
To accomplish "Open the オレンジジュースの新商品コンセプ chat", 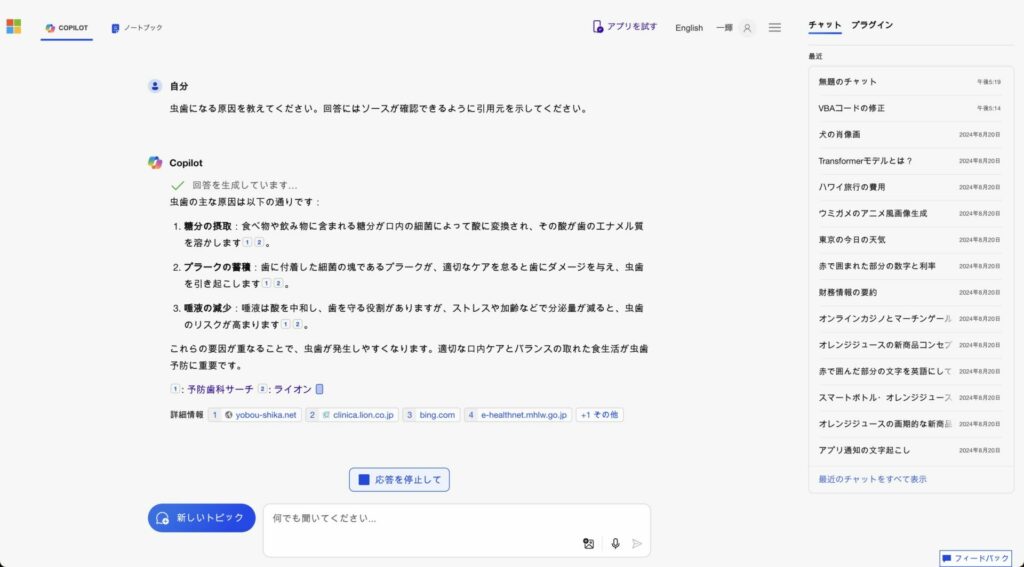I will [x=910, y=345].
